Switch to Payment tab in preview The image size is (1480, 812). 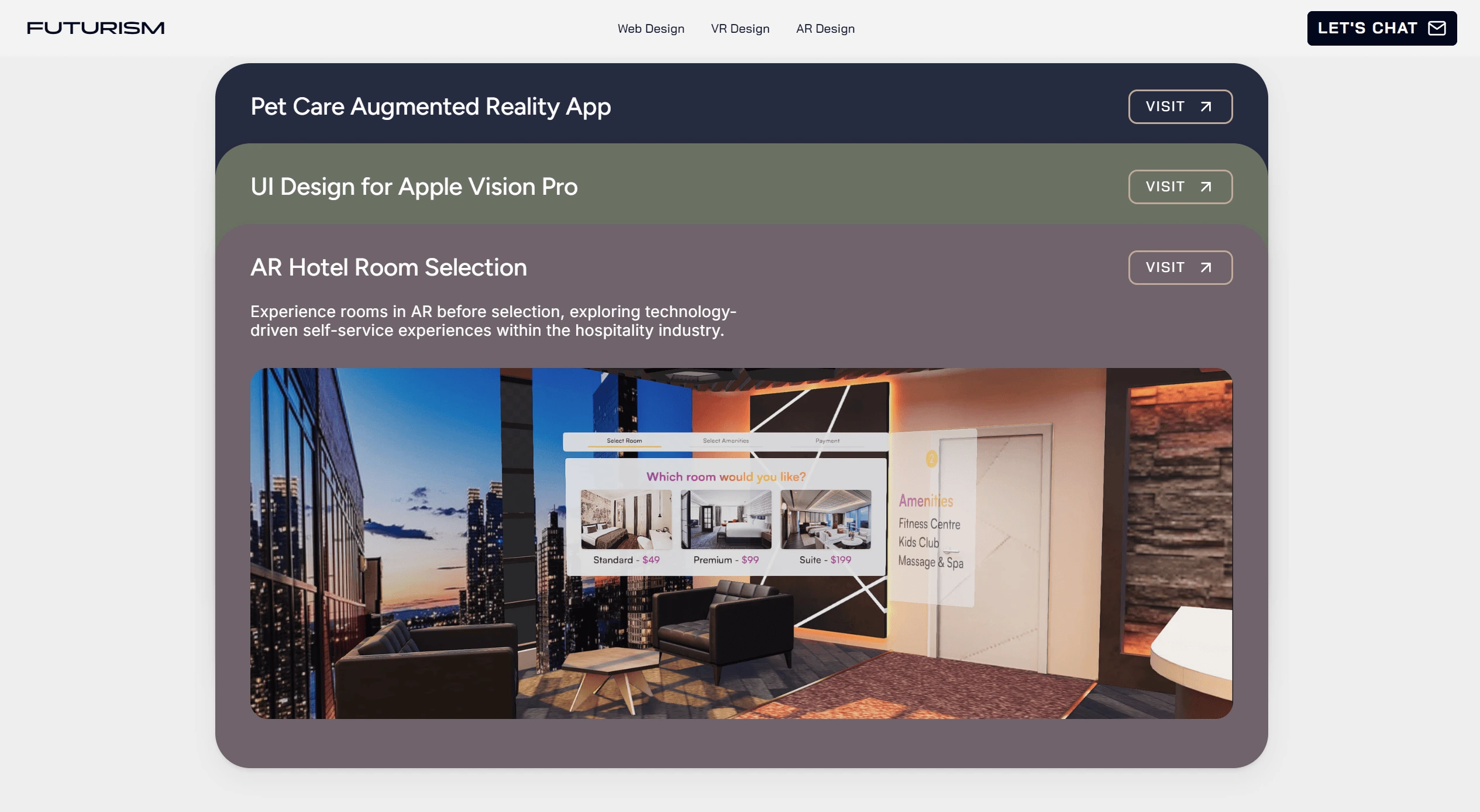tap(827, 441)
